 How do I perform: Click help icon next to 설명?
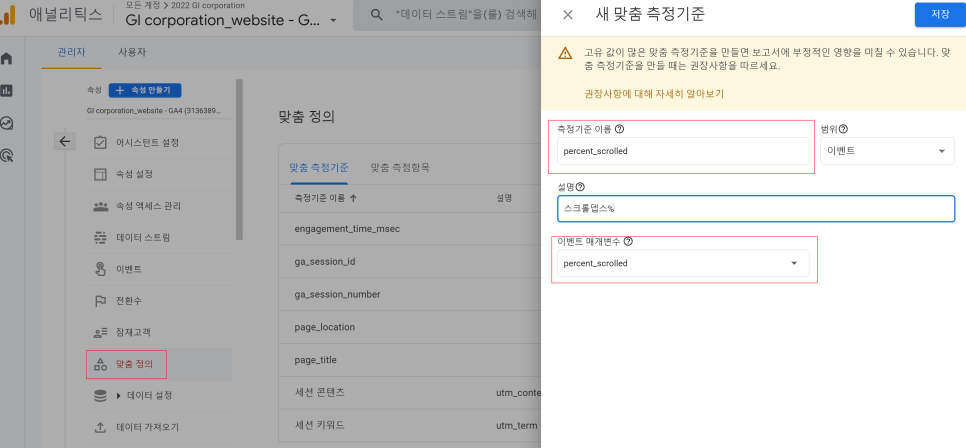[580, 187]
